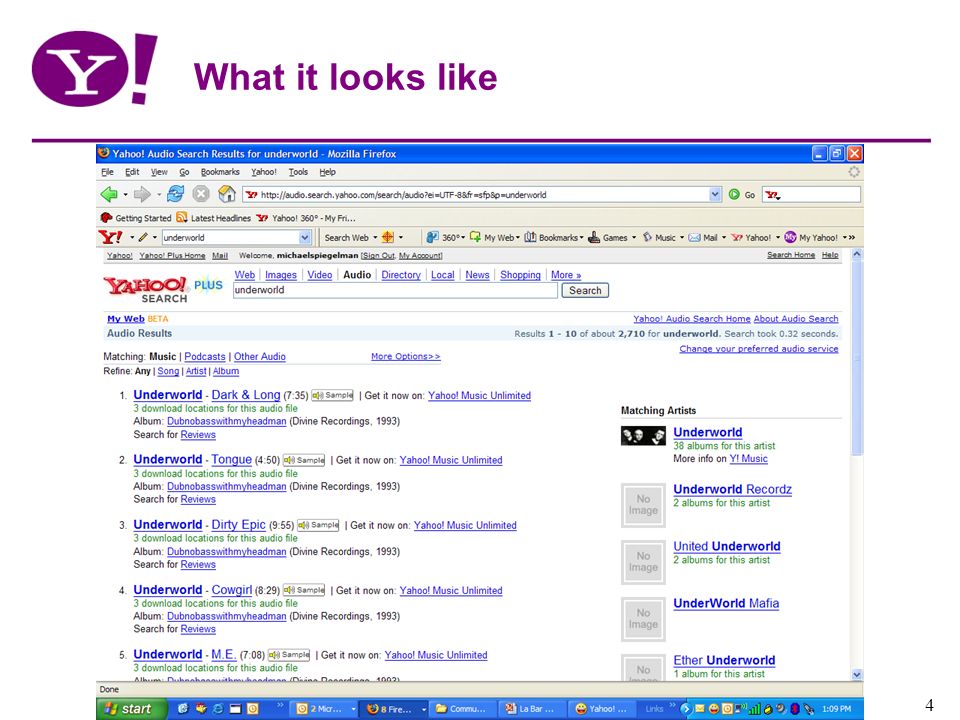Switch to the Shopping search tab
This screenshot has height=720, width=960.
[520, 276]
